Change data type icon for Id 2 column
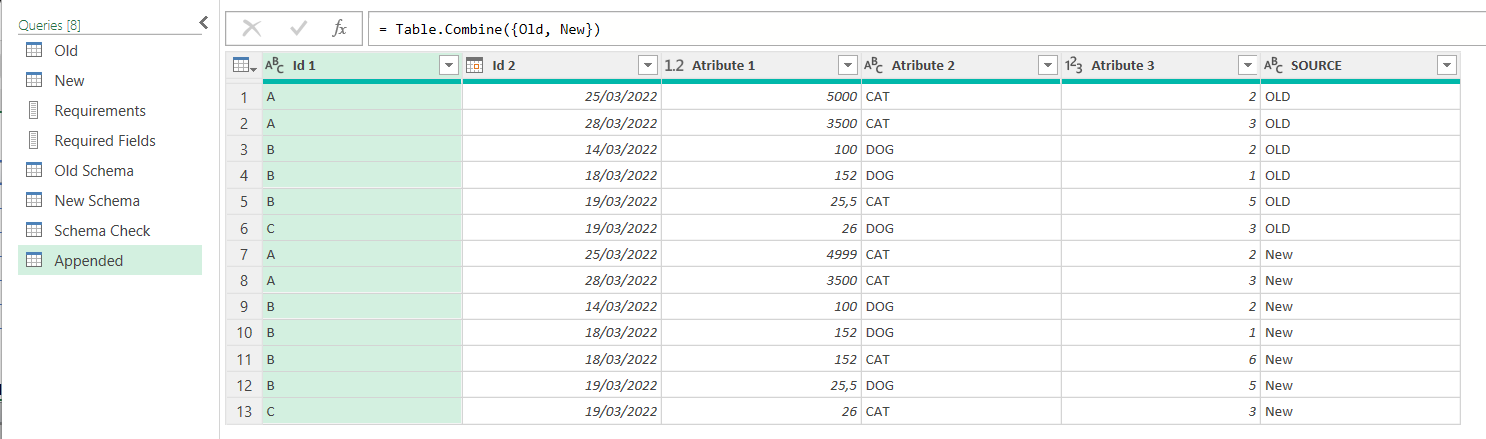The image size is (1486, 439). point(475,65)
